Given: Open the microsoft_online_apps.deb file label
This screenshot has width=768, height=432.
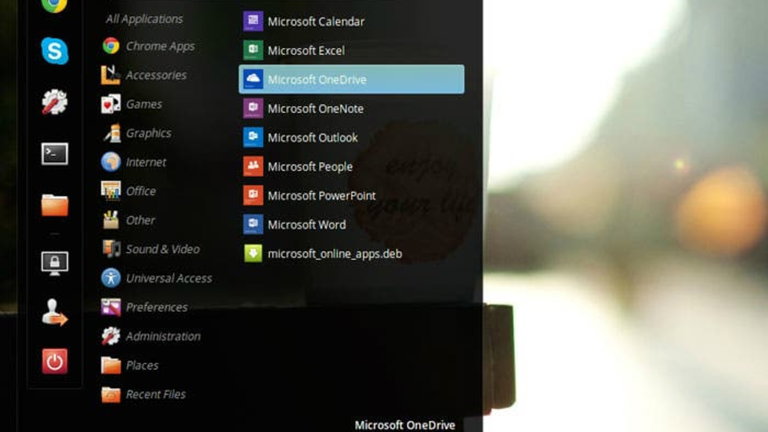Looking at the screenshot, I should (335, 254).
